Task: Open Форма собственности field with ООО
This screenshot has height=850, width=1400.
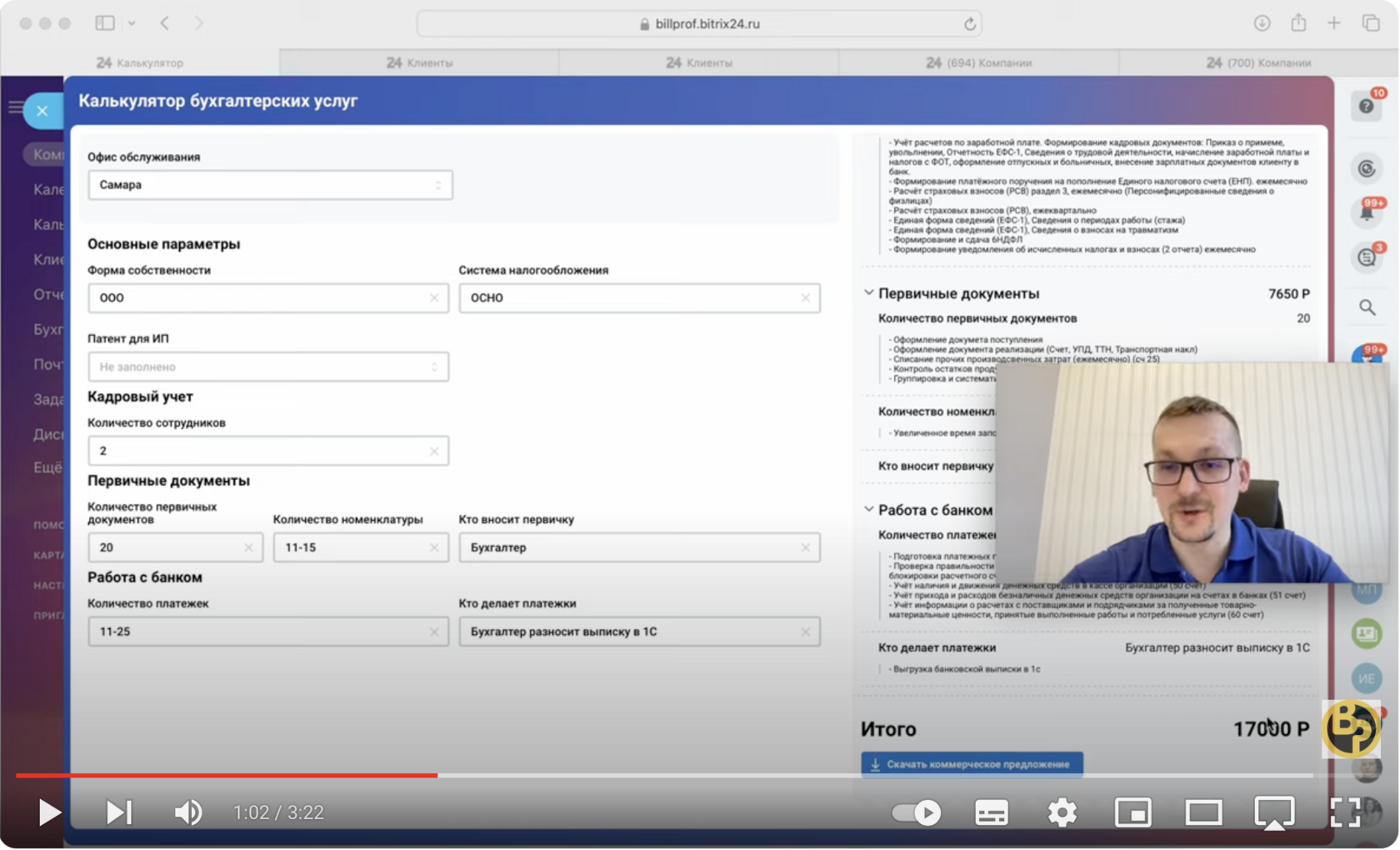Action: [x=268, y=298]
